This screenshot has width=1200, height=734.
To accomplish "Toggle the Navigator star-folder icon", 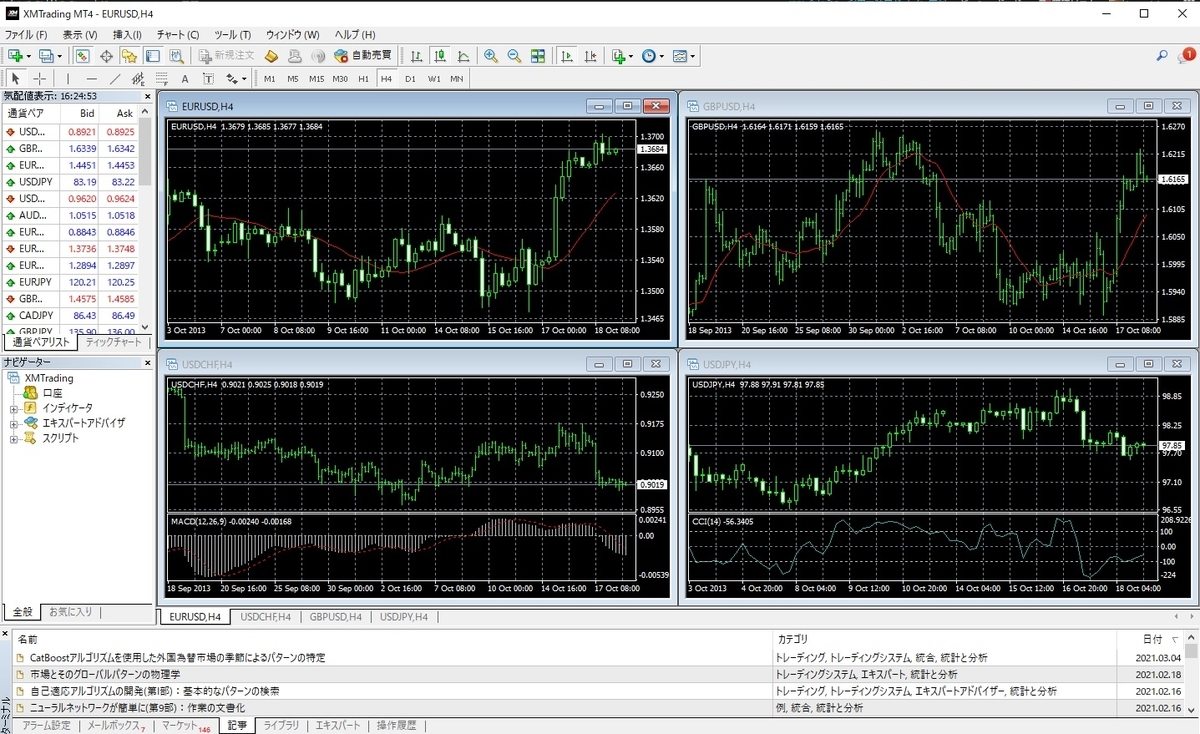I will click(129, 56).
